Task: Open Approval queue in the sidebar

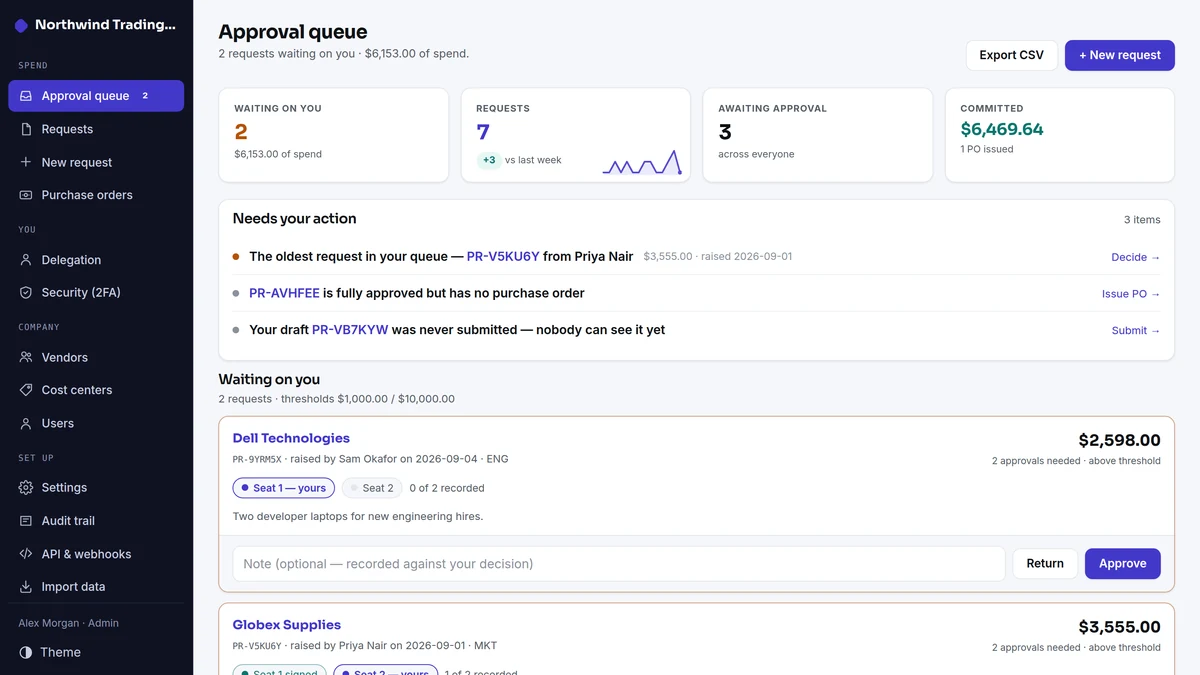Action: [96, 96]
